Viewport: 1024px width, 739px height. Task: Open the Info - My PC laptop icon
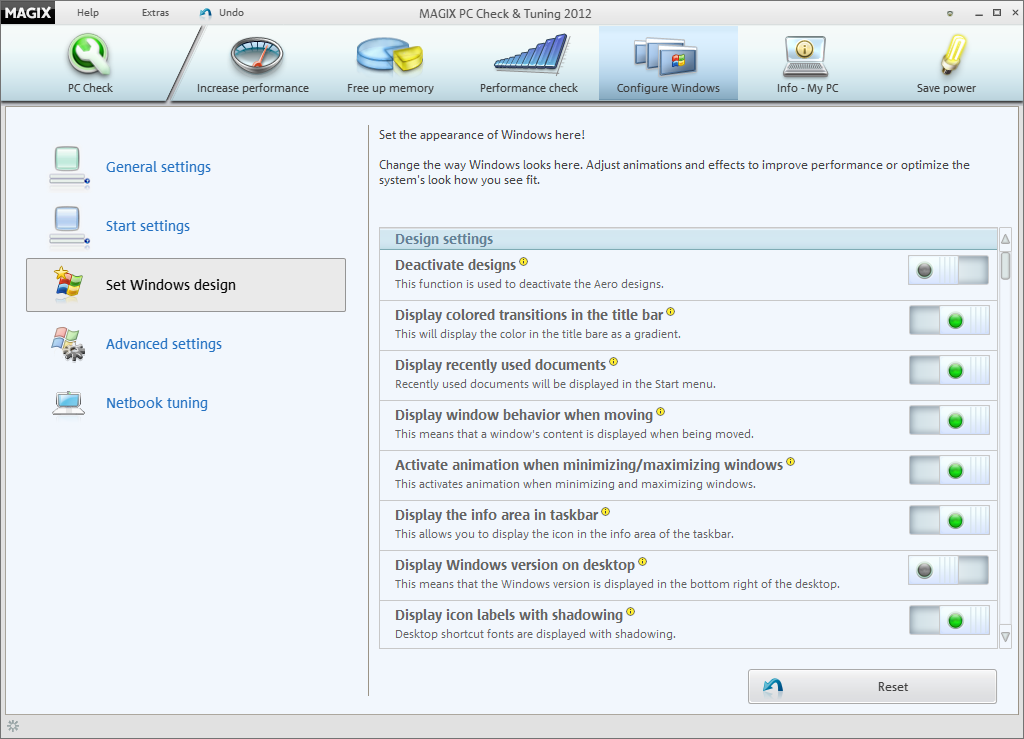point(805,56)
